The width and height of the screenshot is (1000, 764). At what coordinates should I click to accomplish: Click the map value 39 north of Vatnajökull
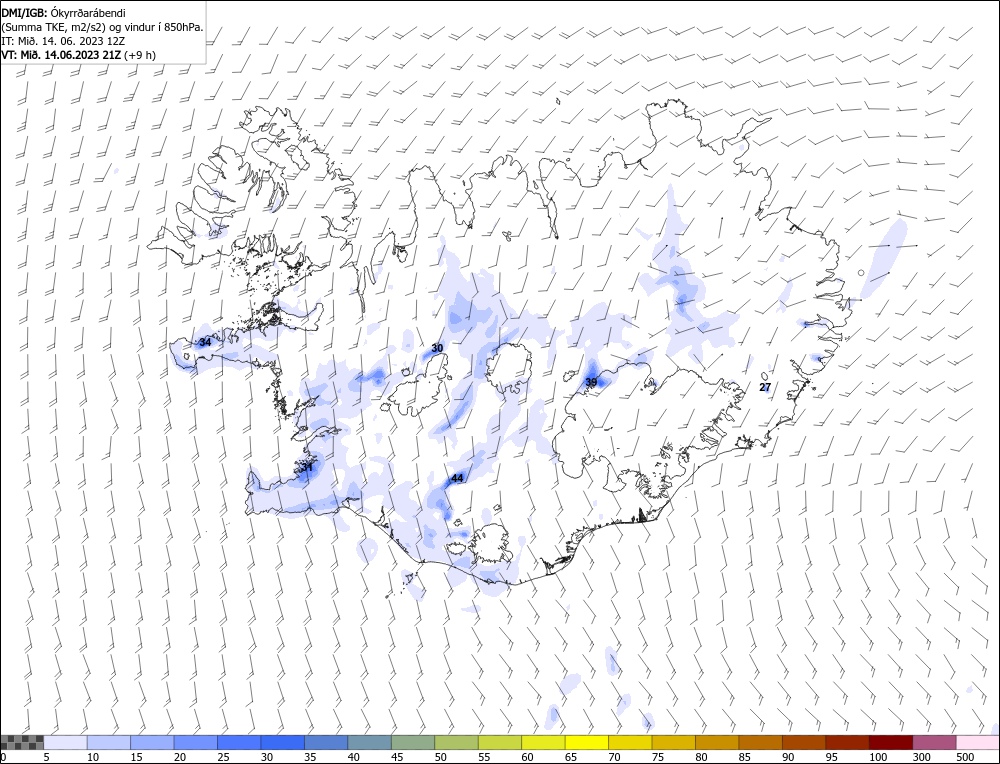591,382
